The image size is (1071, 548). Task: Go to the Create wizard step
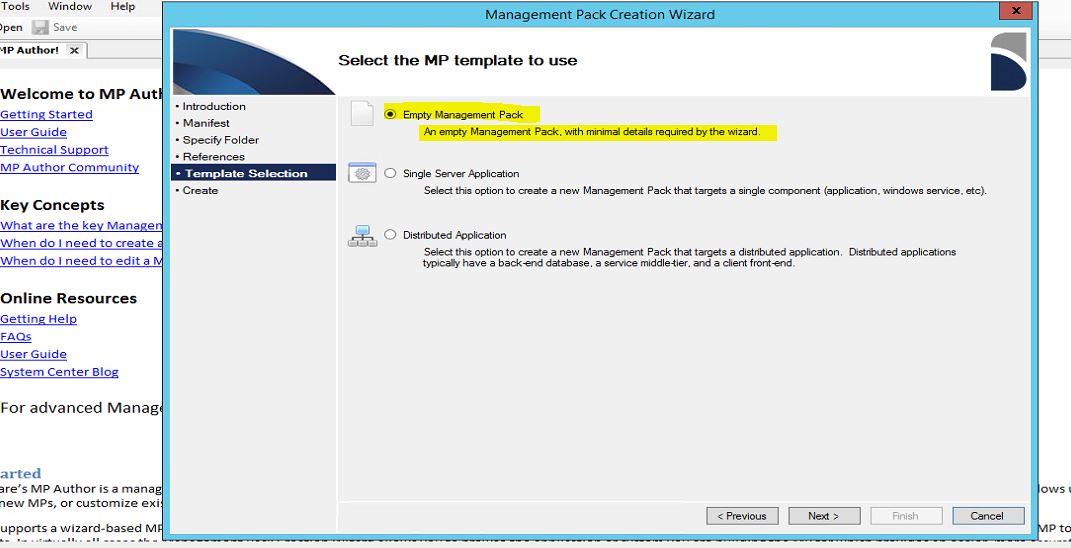click(x=199, y=190)
